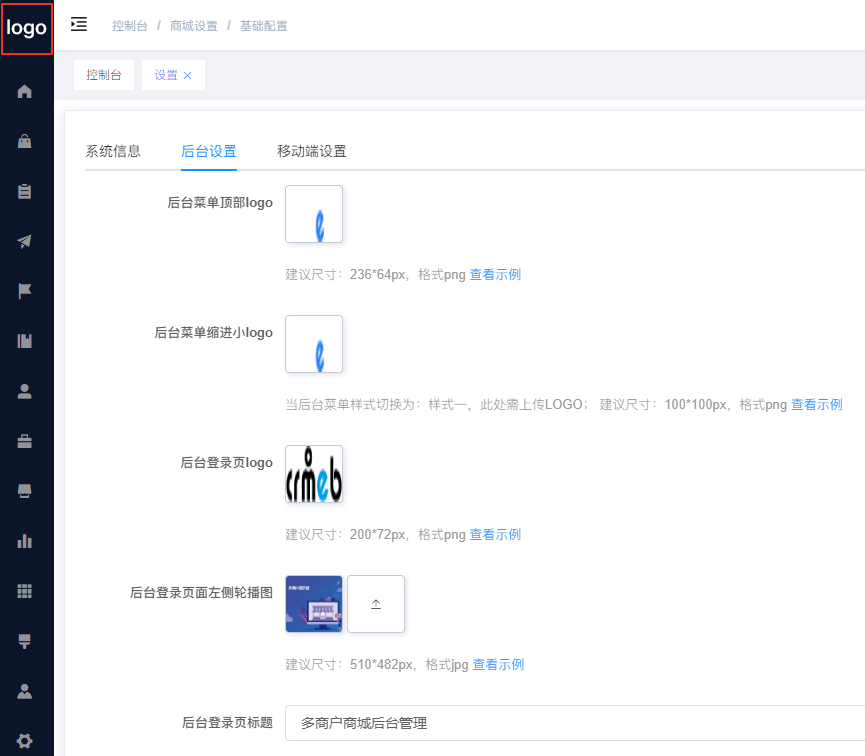Click 查看示例 link for 后台登录页logo

pos(495,535)
